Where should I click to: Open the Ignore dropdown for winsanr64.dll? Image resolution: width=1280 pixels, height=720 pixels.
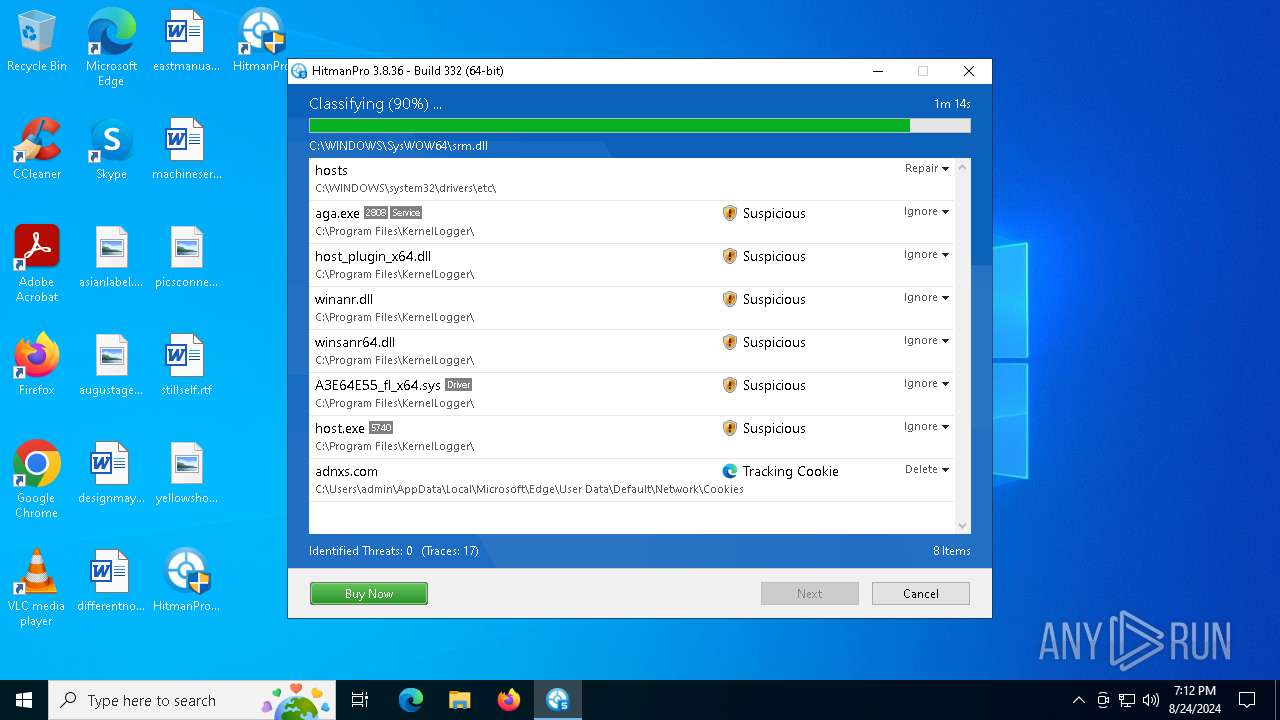pos(927,341)
